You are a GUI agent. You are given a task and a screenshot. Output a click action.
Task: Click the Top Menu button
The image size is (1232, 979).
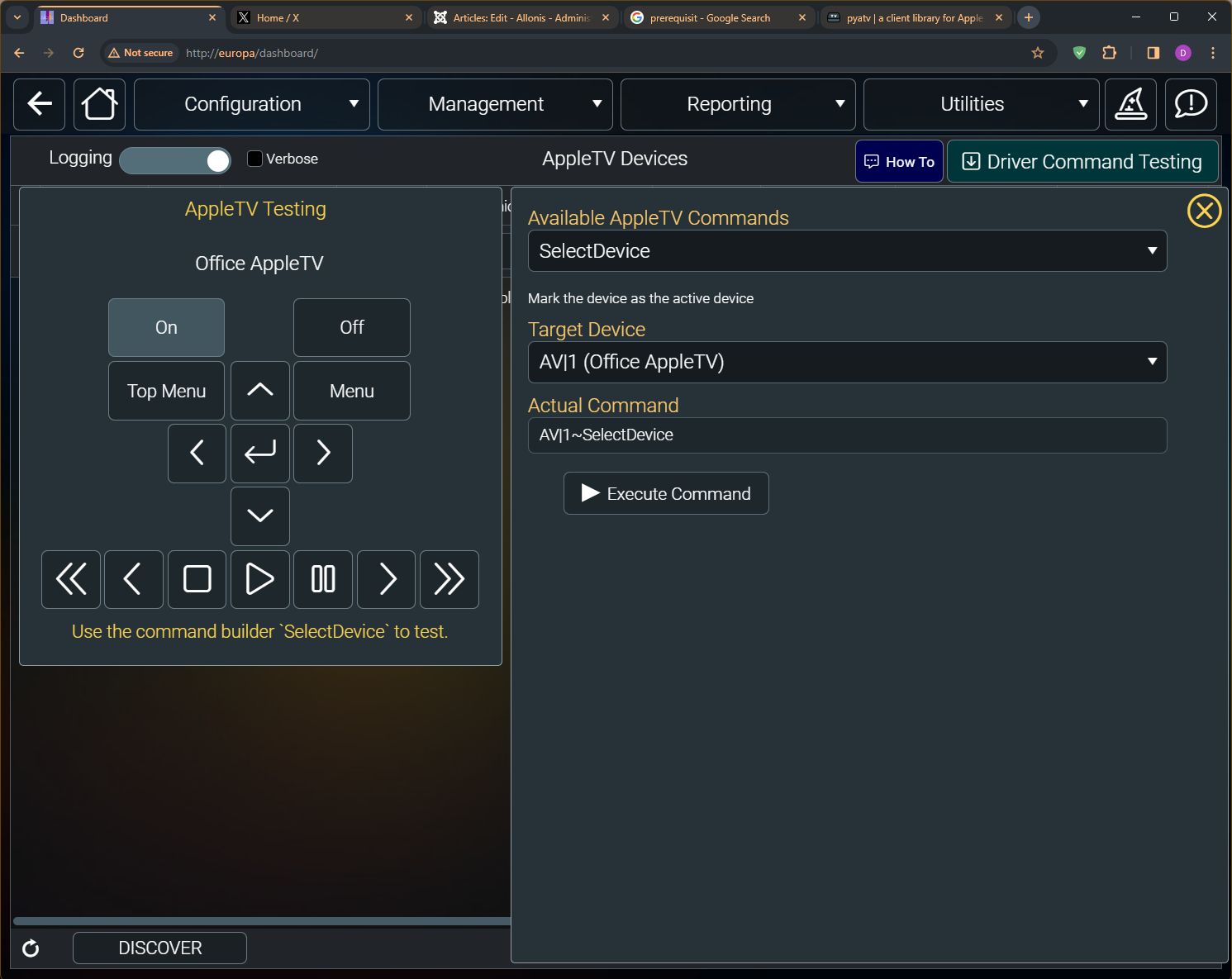tap(166, 391)
